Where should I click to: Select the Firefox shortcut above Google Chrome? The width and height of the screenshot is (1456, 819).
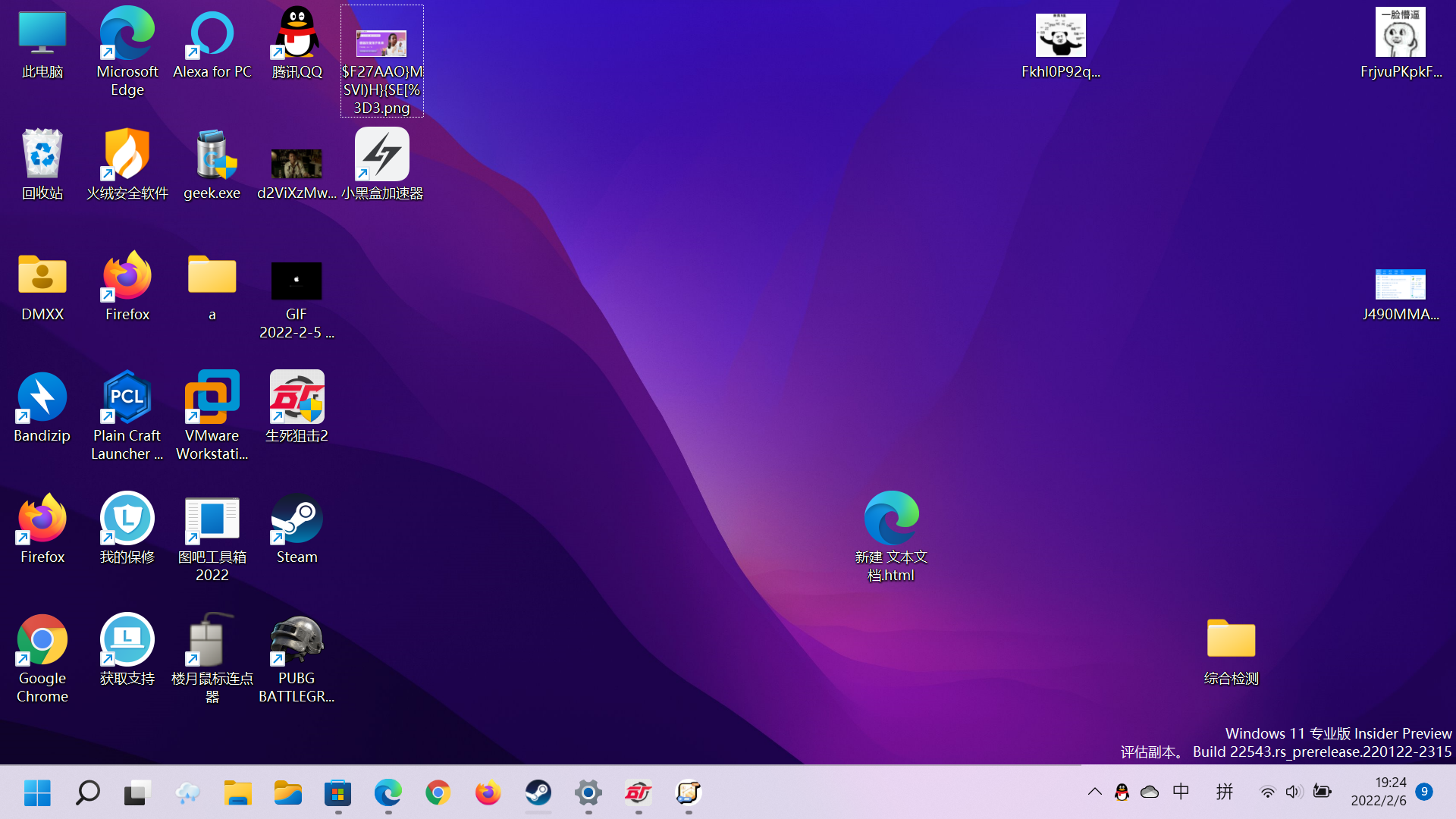coord(42,529)
